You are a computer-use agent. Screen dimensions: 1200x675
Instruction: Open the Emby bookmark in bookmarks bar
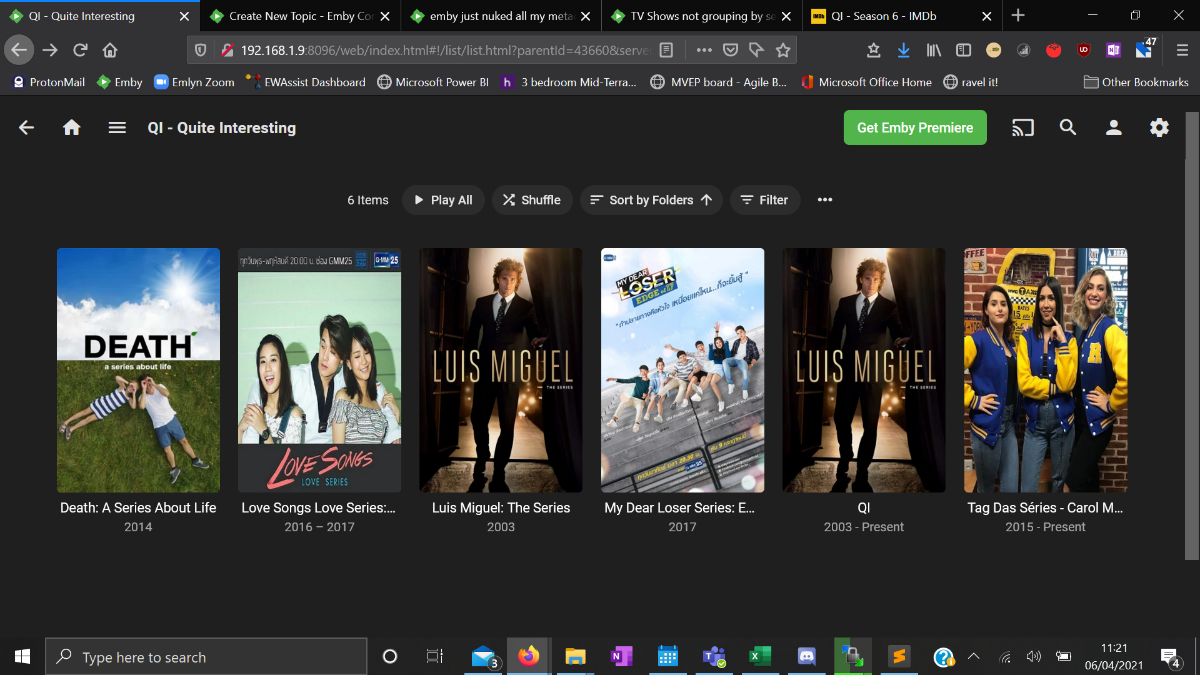coord(119,82)
